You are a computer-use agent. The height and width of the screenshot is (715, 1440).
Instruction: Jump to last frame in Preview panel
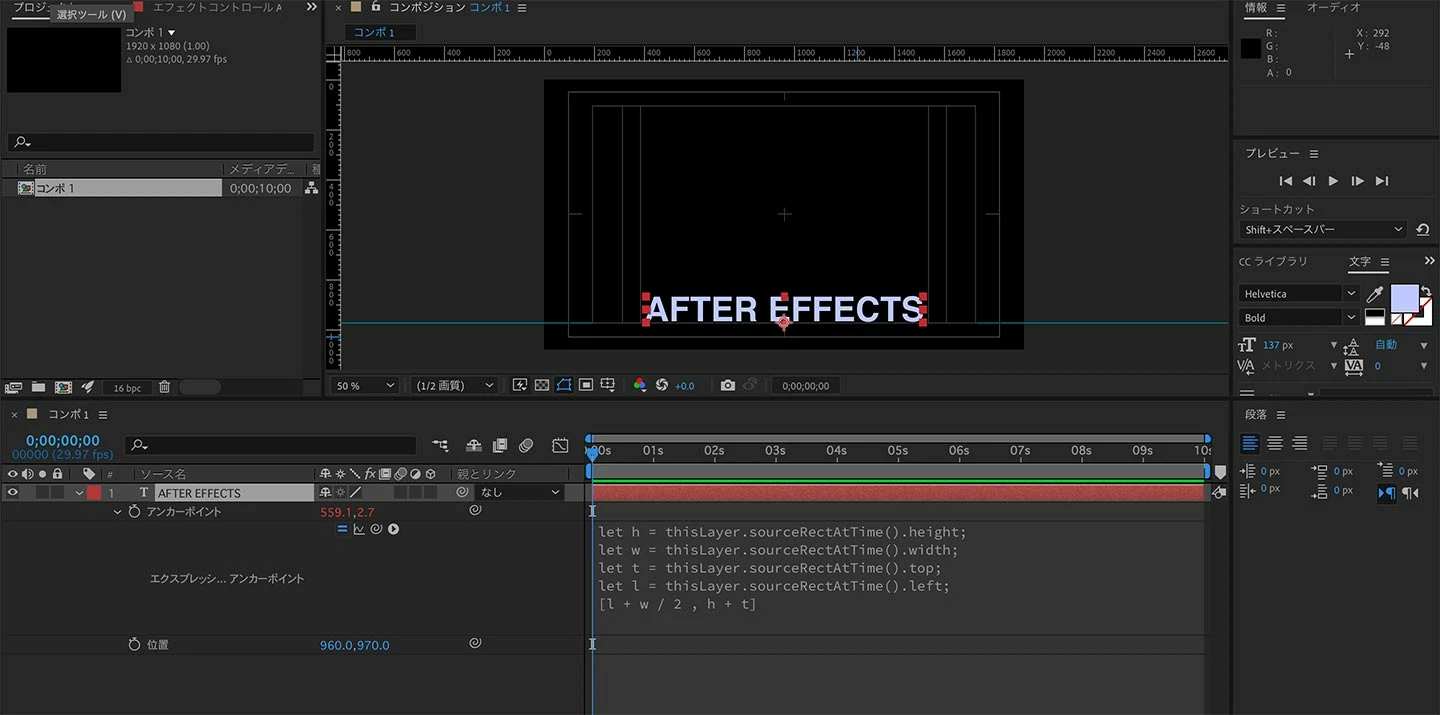coord(1382,181)
